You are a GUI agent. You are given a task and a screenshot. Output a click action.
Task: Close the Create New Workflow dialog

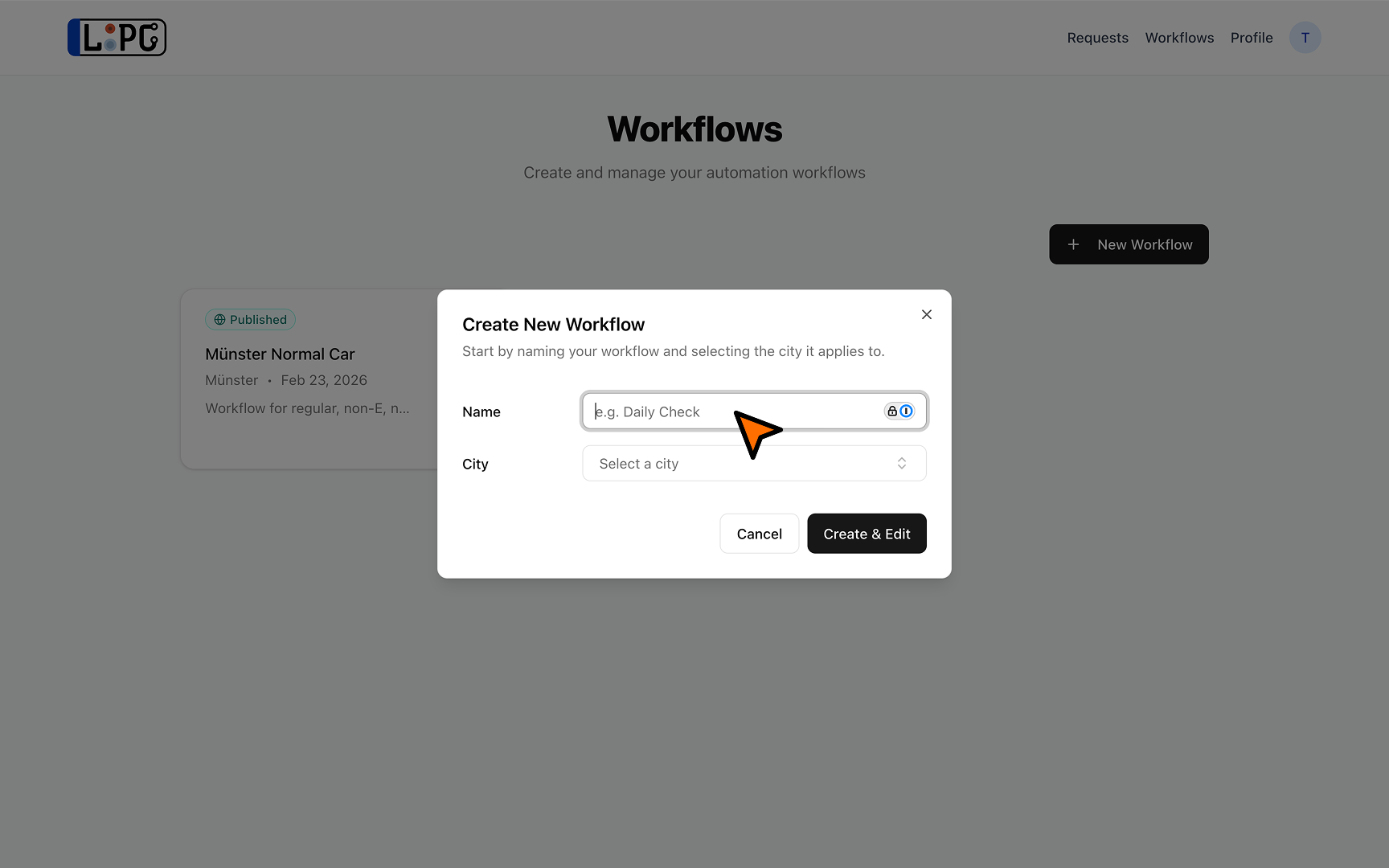point(926,314)
